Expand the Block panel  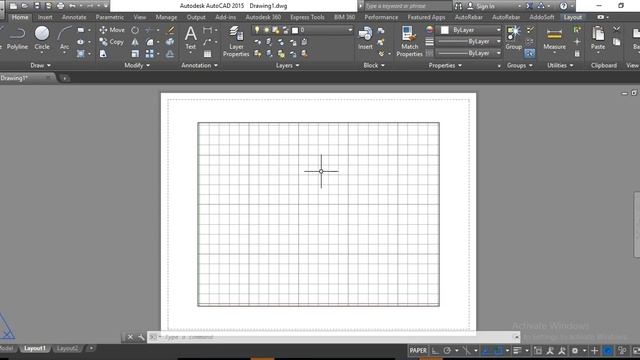pos(374,65)
